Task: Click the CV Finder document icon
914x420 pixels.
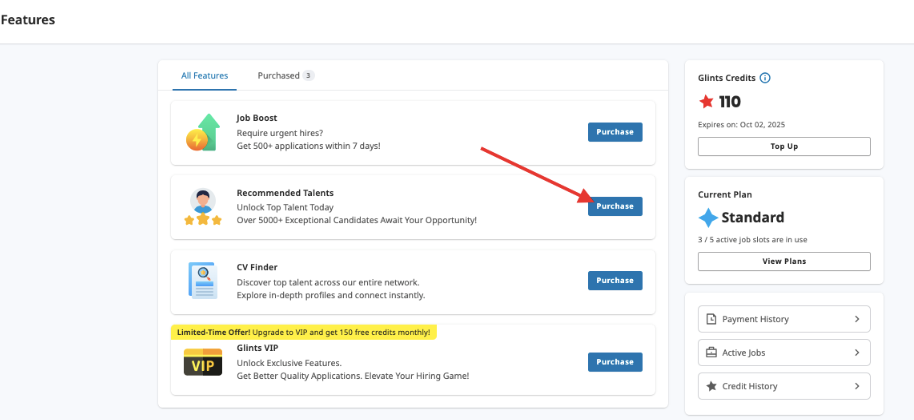Action: pyautogui.click(x=203, y=281)
